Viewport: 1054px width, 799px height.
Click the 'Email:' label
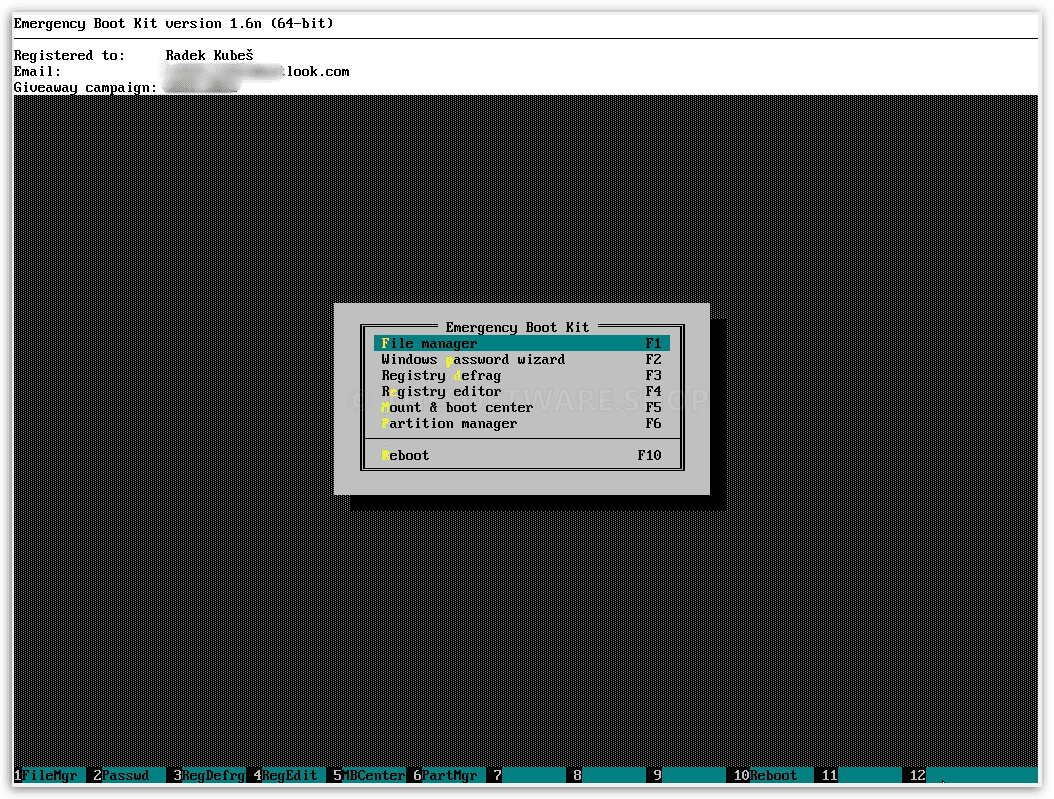(x=38, y=71)
